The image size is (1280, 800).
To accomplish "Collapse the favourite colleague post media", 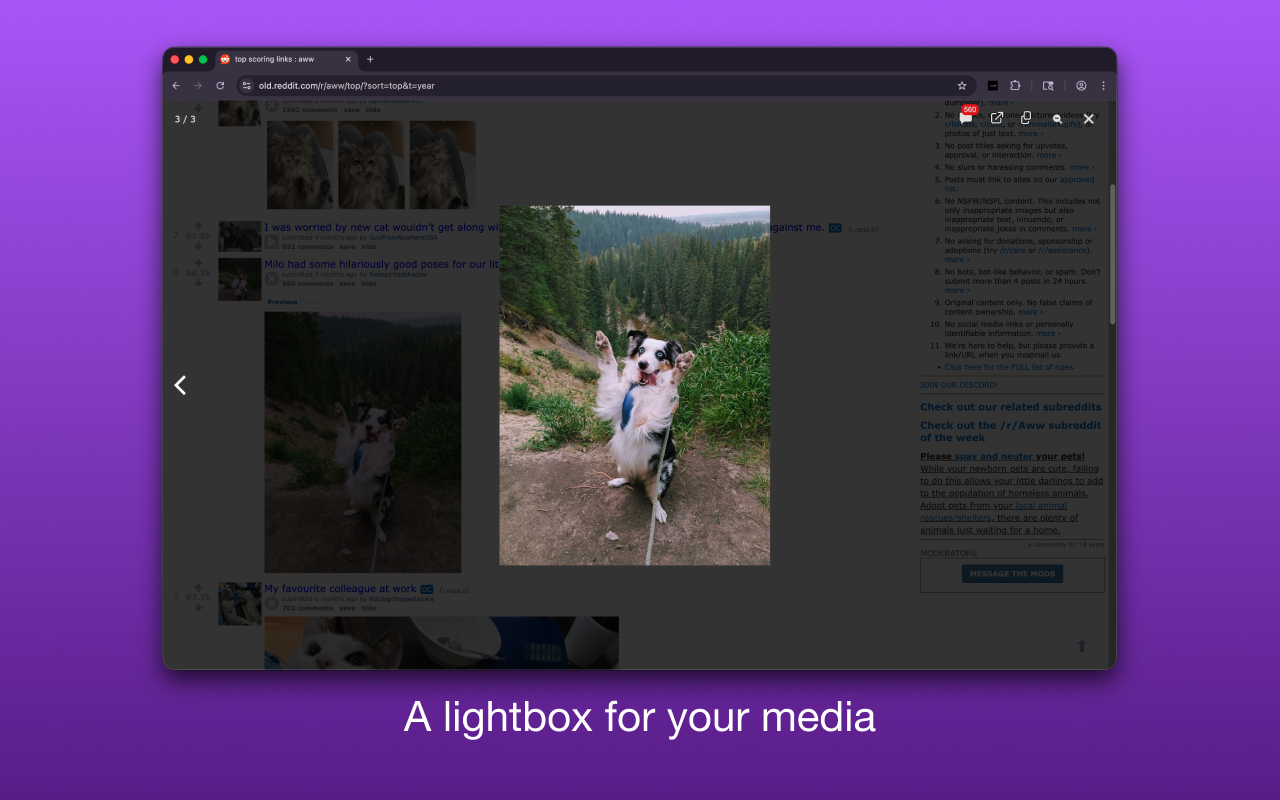I will [x=271, y=604].
